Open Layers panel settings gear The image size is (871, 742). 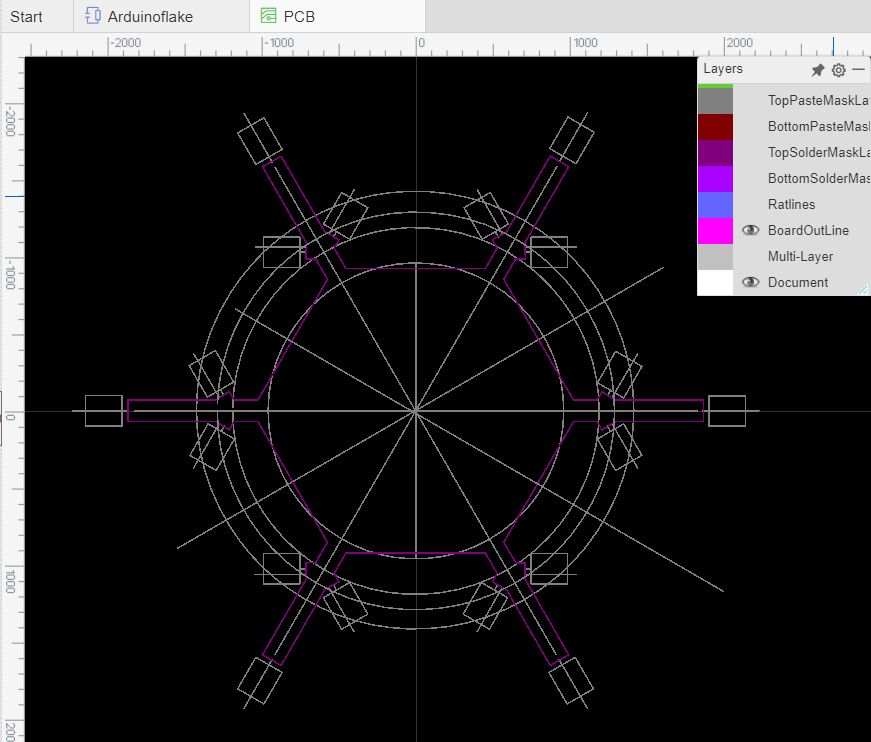pos(839,70)
